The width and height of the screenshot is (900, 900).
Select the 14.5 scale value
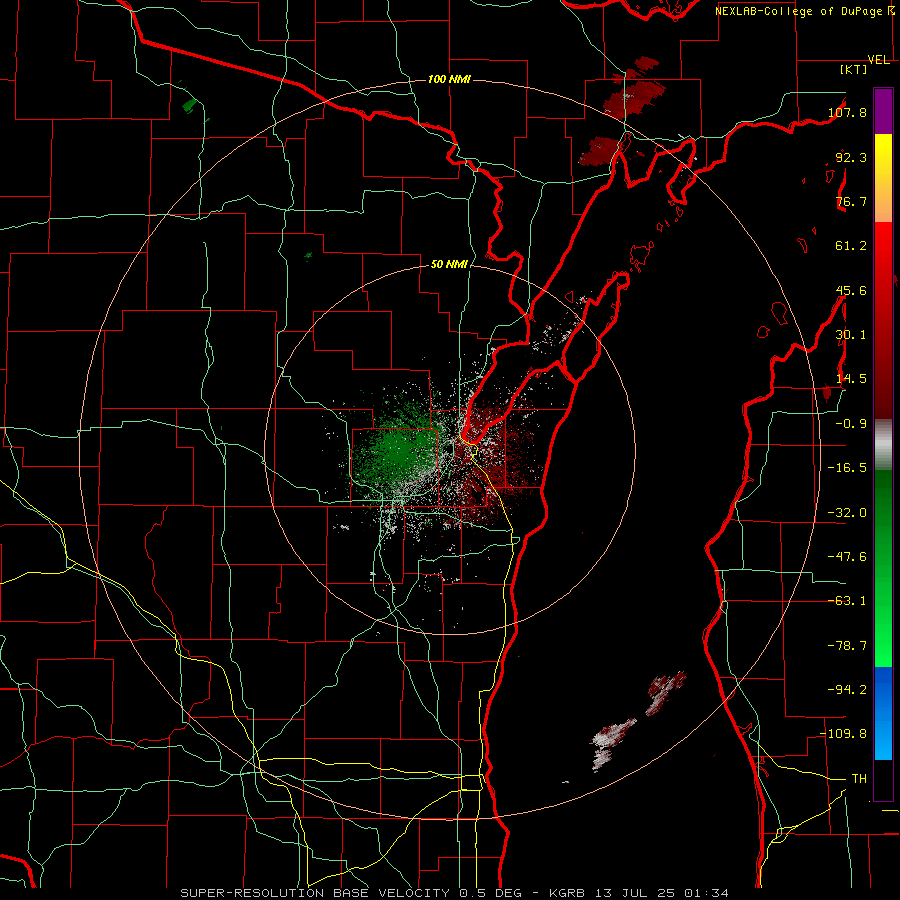click(851, 379)
